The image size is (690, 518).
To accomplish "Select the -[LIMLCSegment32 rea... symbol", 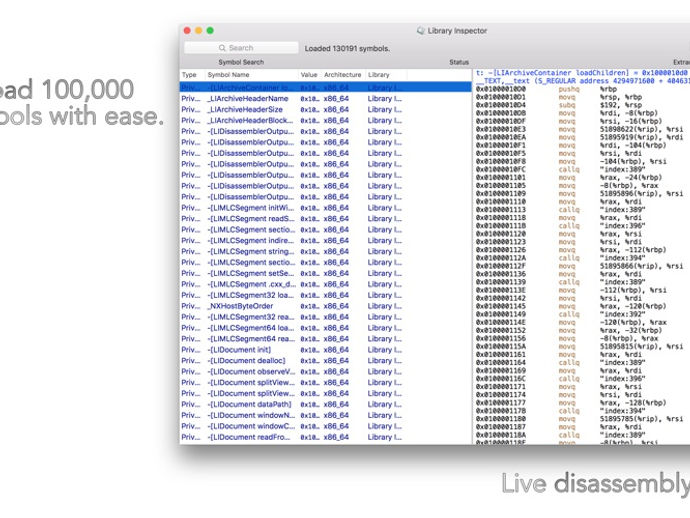I will pos(326,317).
